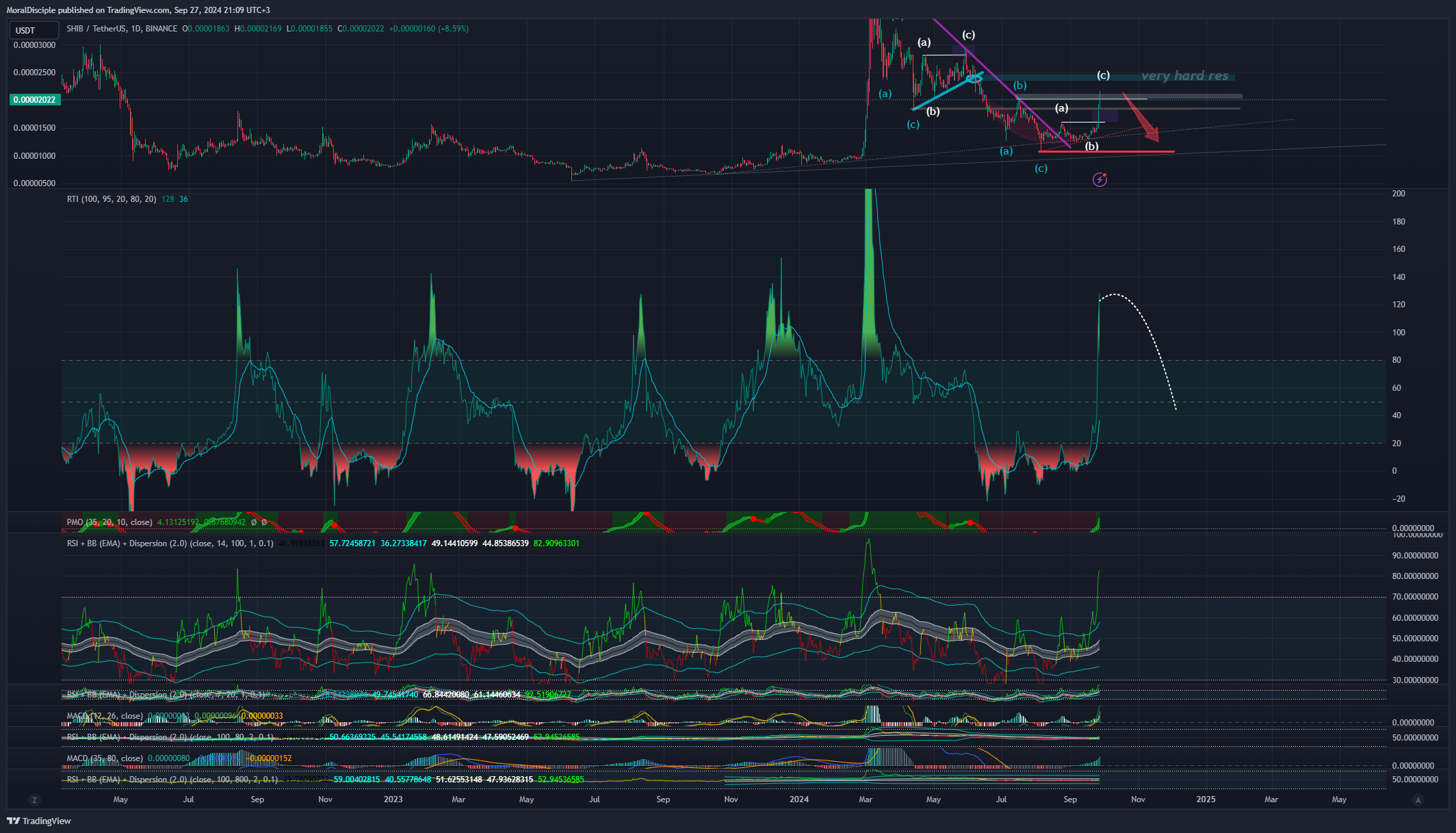
Task: Click the open value O0.00001863
Action: click(x=206, y=29)
